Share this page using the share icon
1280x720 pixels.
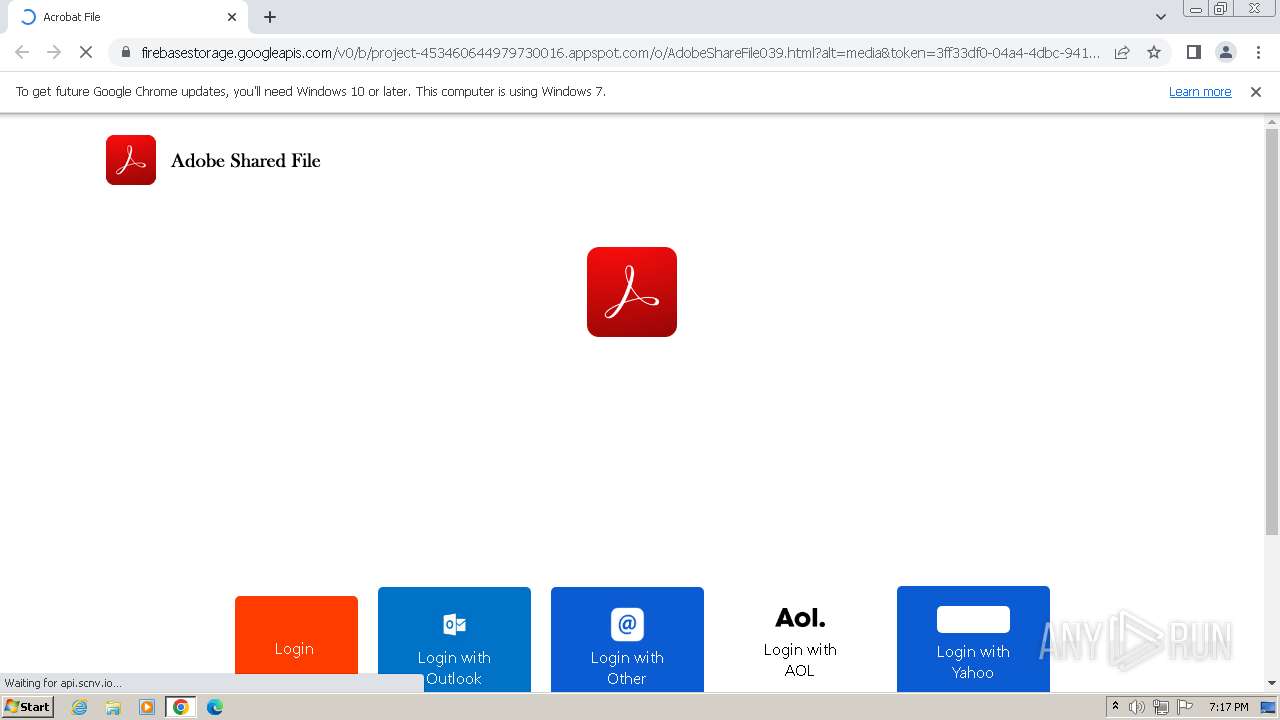1122,52
